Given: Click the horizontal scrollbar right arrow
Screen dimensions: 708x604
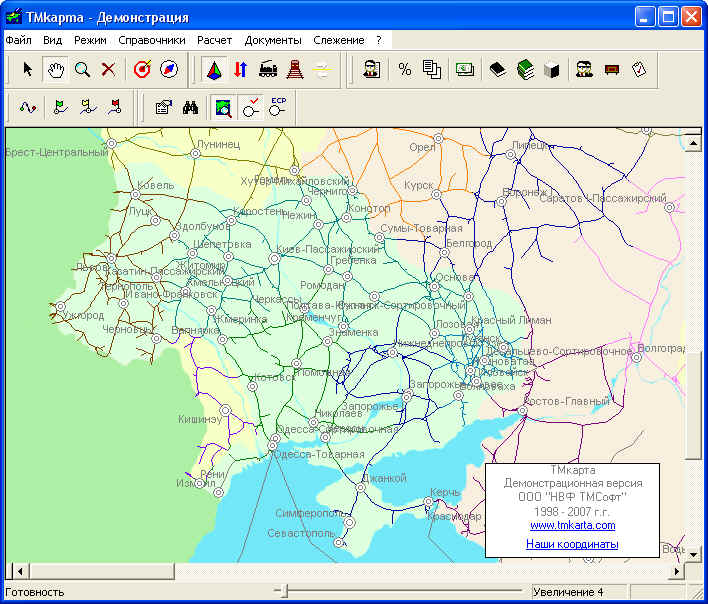Looking at the screenshot, I should [x=677, y=571].
